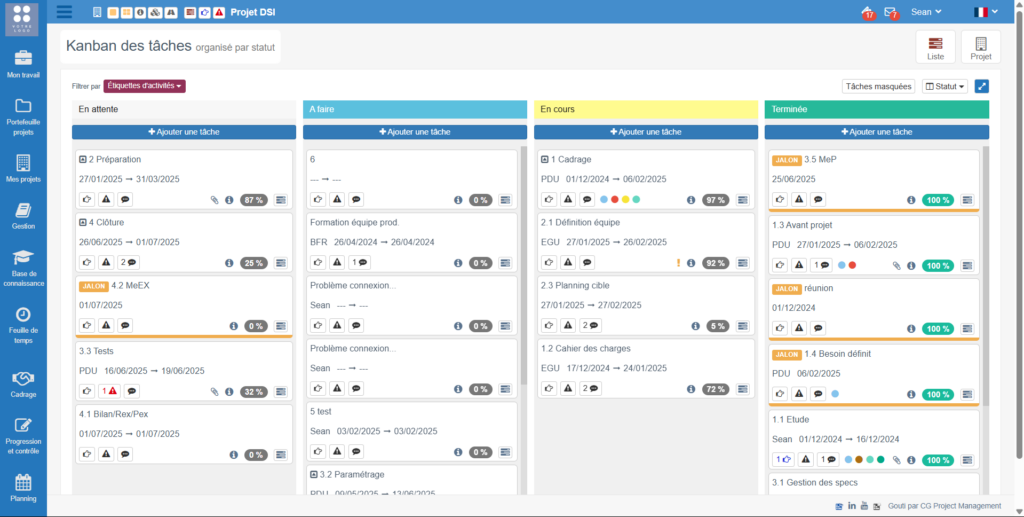The height and width of the screenshot is (517, 1024).
Task: Open notifications bell in the top bar
Action: click(x=866, y=12)
